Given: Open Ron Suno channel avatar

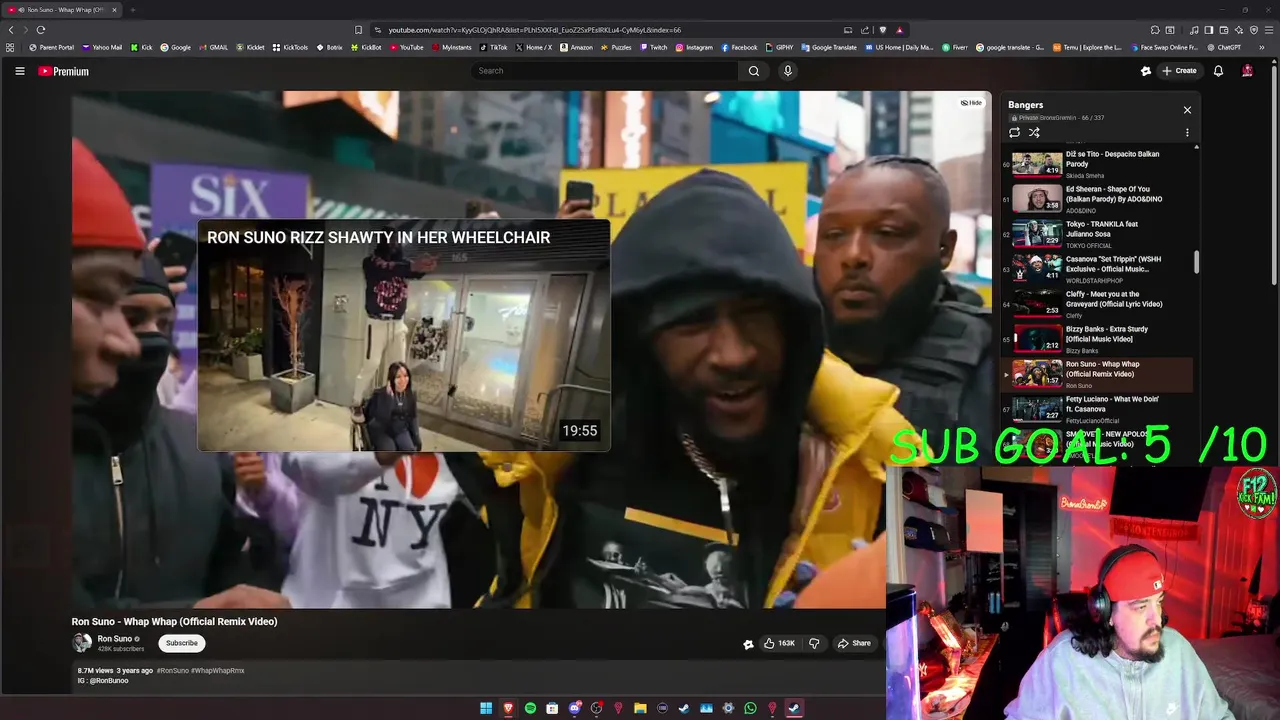Looking at the screenshot, I should pyautogui.click(x=82, y=643).
